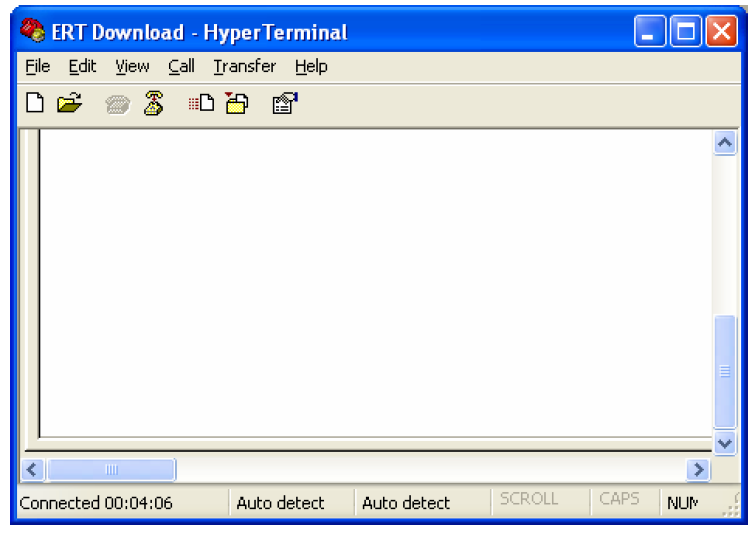The height and width of the screenshot is (534, 756).
Task: Click the vertical scrollbar down arrow
Action: tap(725, 442)
